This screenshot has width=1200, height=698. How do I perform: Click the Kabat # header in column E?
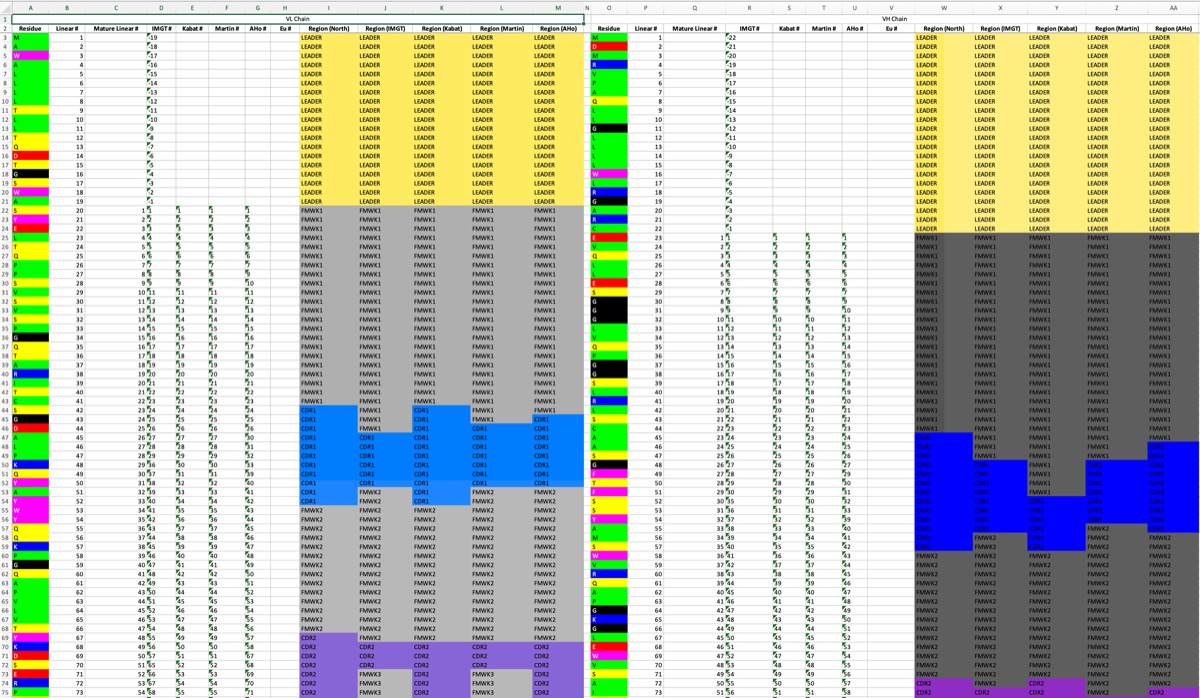(190, 29)
